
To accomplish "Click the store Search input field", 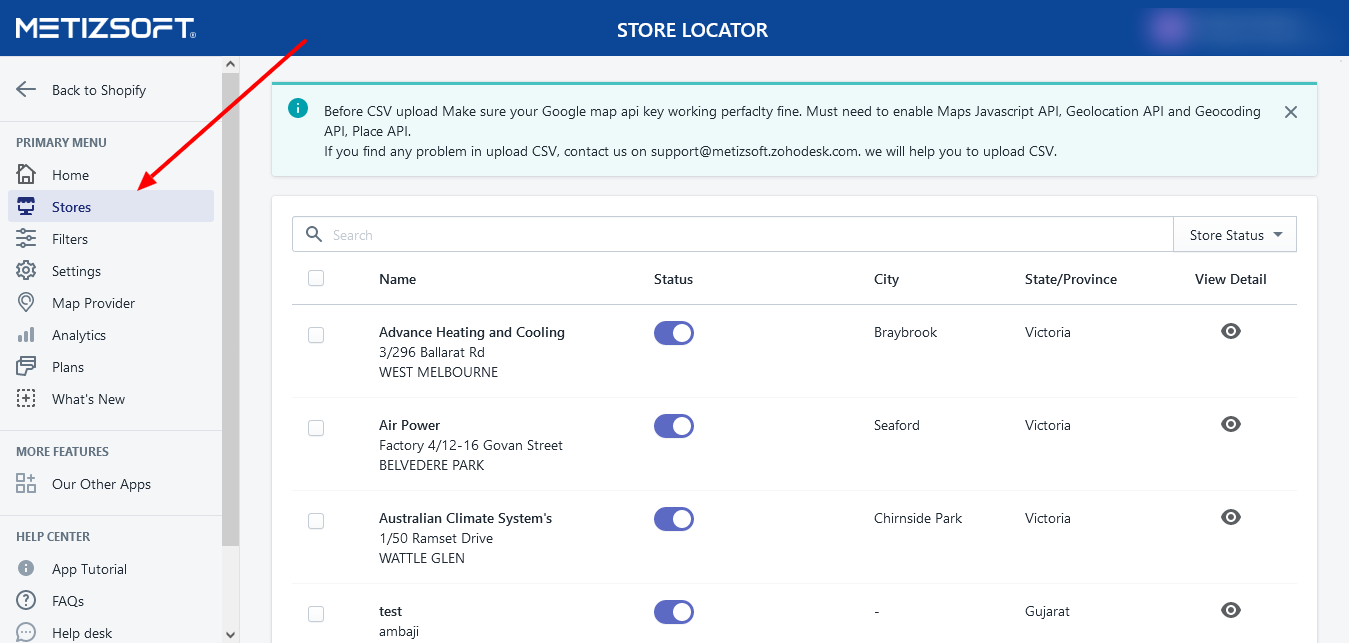I will [x=740, y=235].
